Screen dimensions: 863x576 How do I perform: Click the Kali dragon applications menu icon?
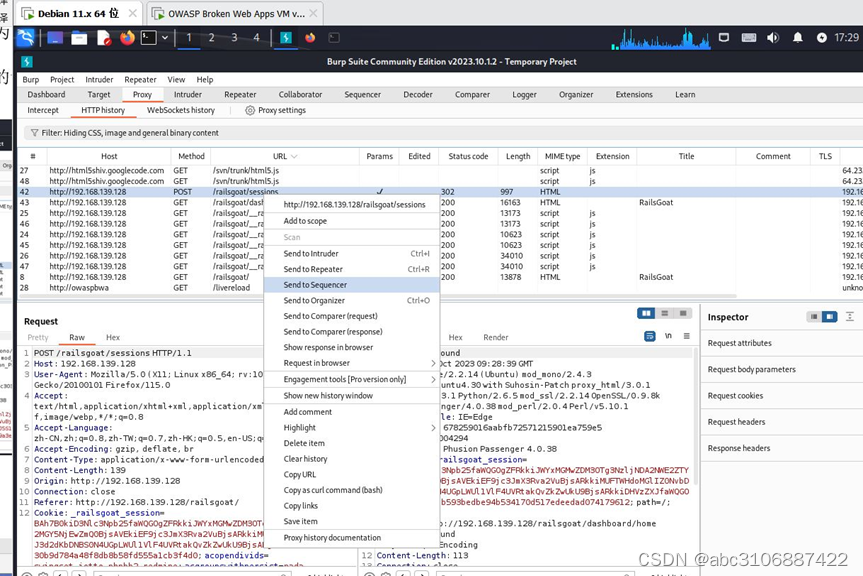pos(26,37)
